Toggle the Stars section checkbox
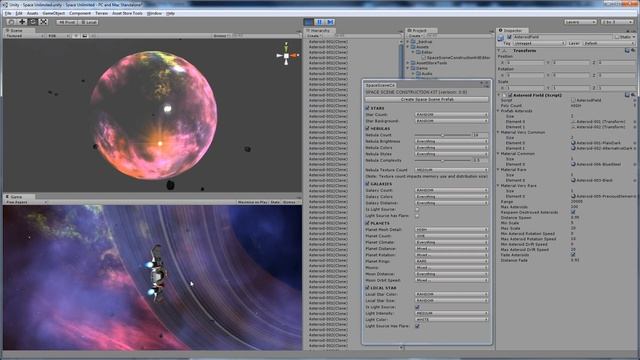This screenshot has width=640, height=360. pyautogui.click(x=367, y=108)
